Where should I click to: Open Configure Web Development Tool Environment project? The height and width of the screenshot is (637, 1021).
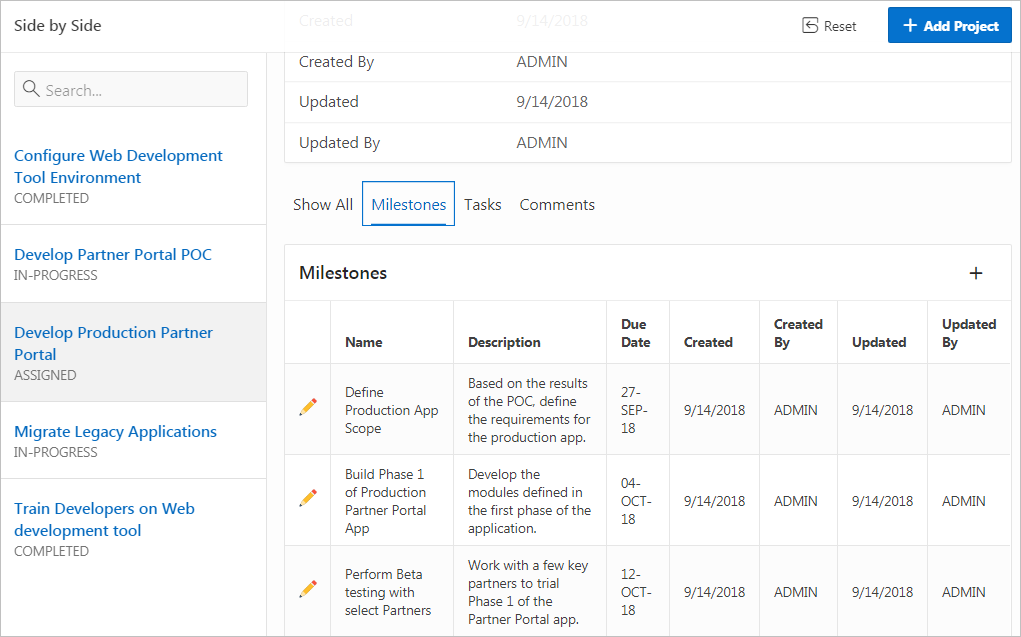point(118,166)
